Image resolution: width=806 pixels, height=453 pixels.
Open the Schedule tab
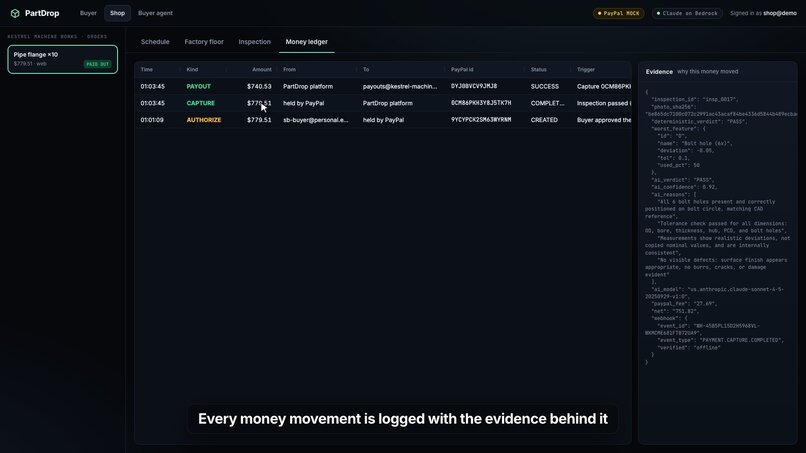155,42
